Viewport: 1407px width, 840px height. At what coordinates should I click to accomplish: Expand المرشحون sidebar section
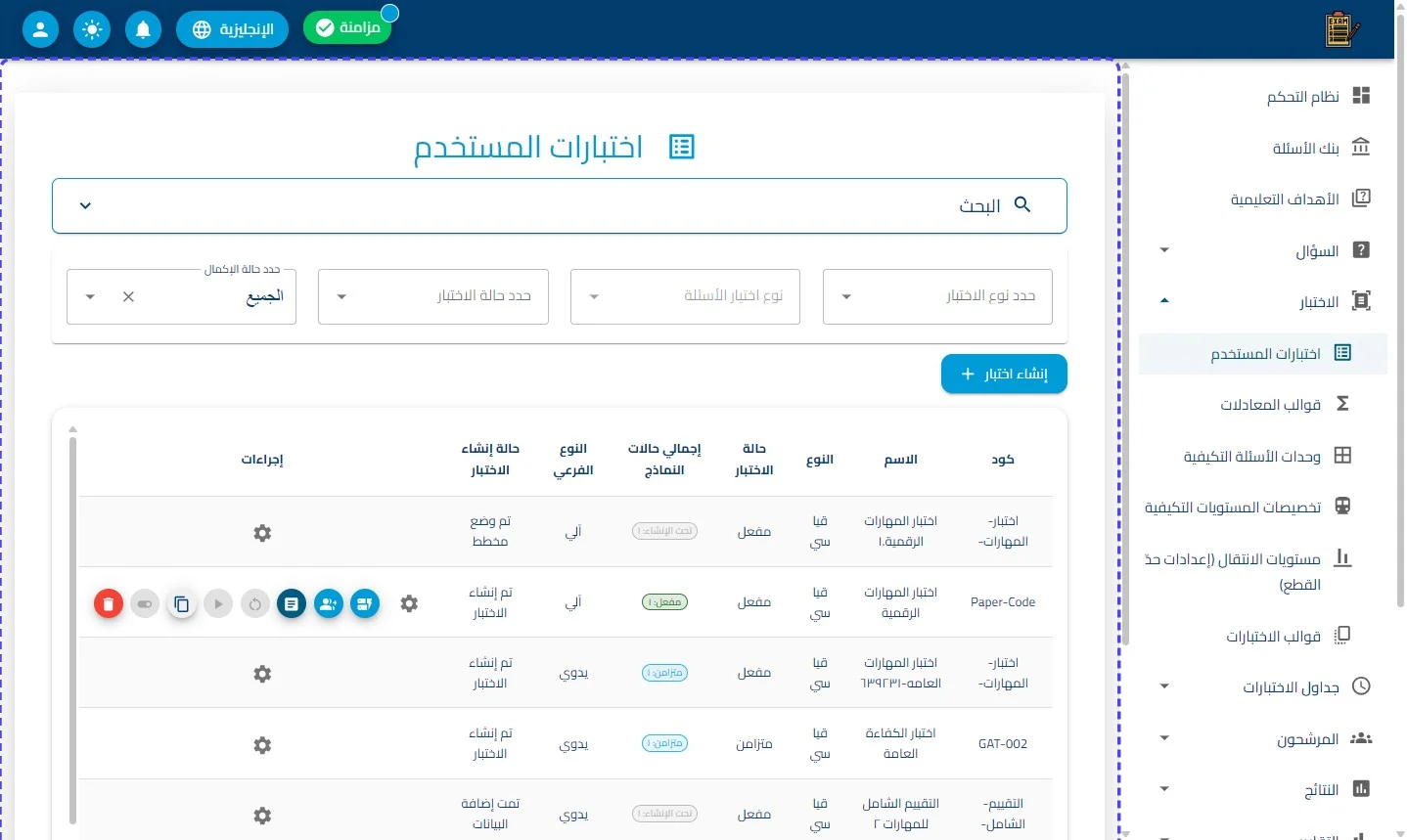click(x=1263, y=738)
